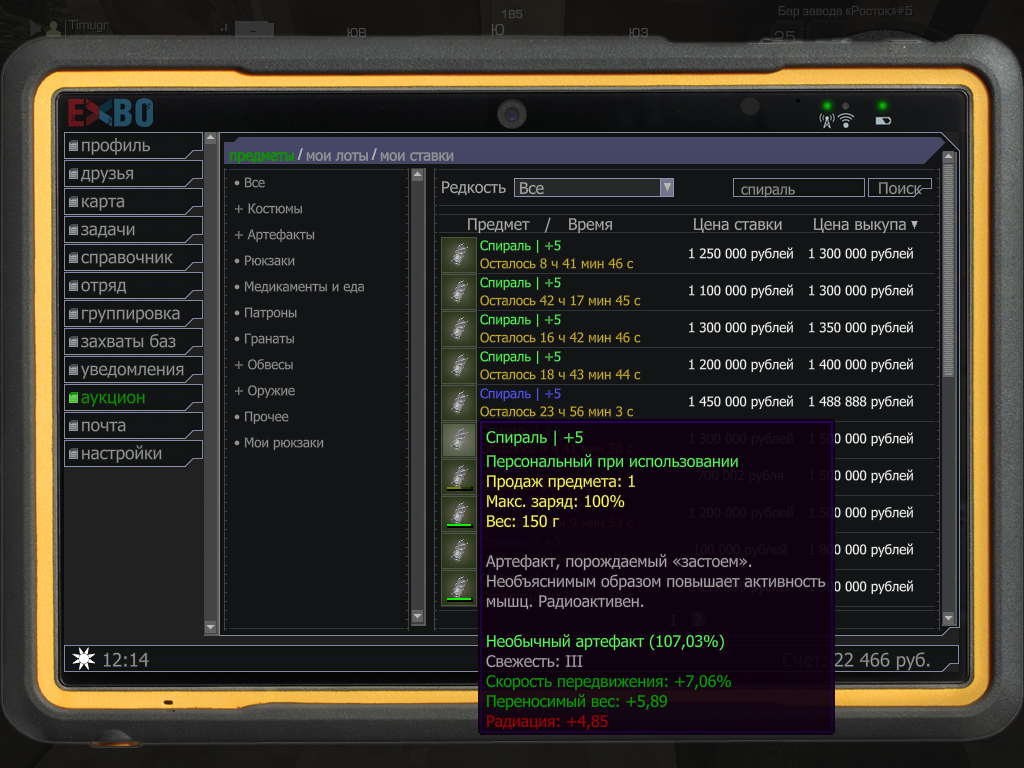Switch to the предметы tab
This screenshot has height=768, width=1024.
click(x=261, y=156)
